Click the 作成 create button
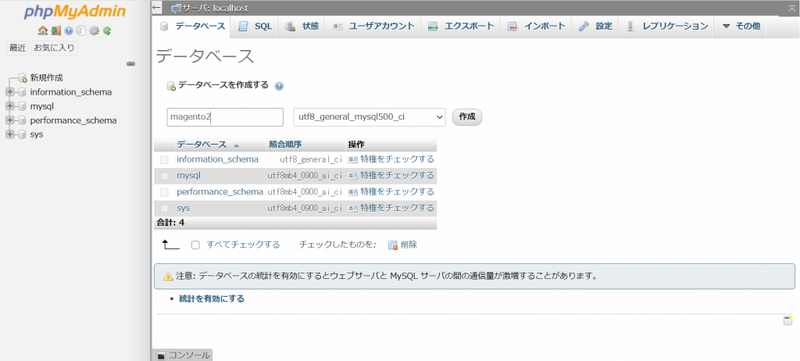The height and width of the screenshot is (361, 800). coord(467,117)
